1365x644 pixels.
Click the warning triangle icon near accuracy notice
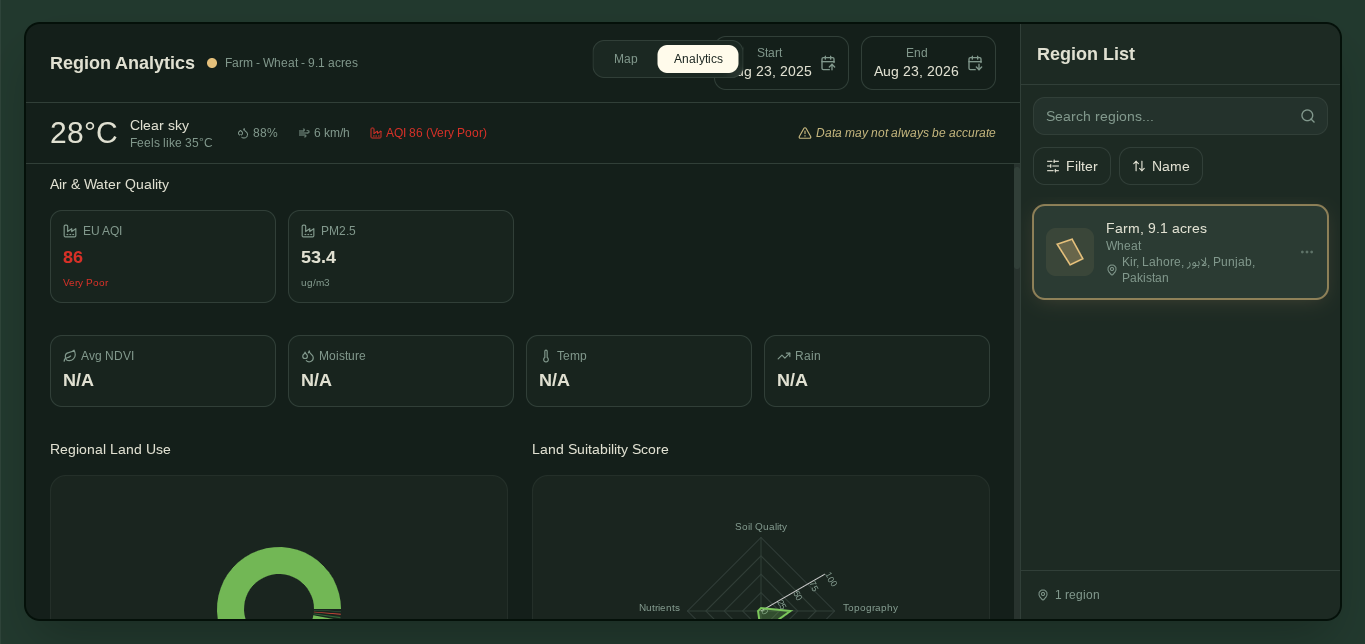click(x=805, y=133)
